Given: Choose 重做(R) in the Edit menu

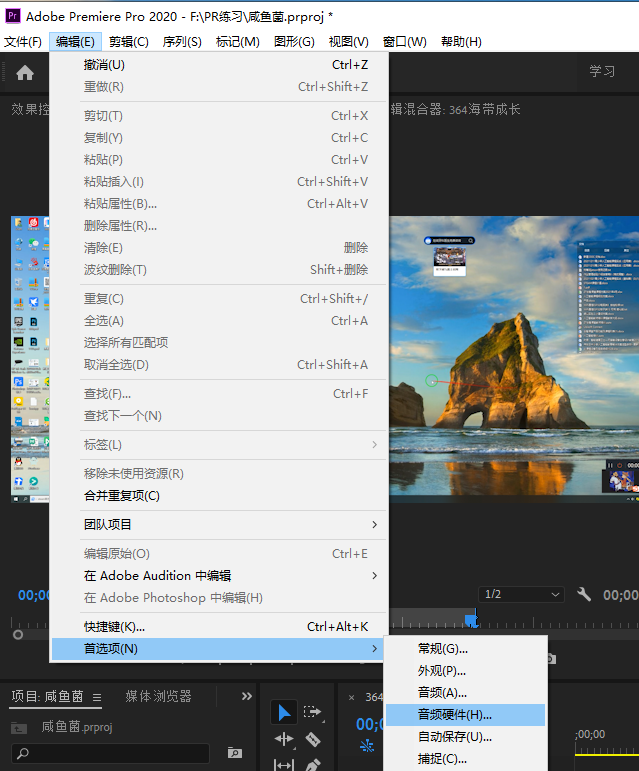Looking at the screenshot, I should (218, 87).
